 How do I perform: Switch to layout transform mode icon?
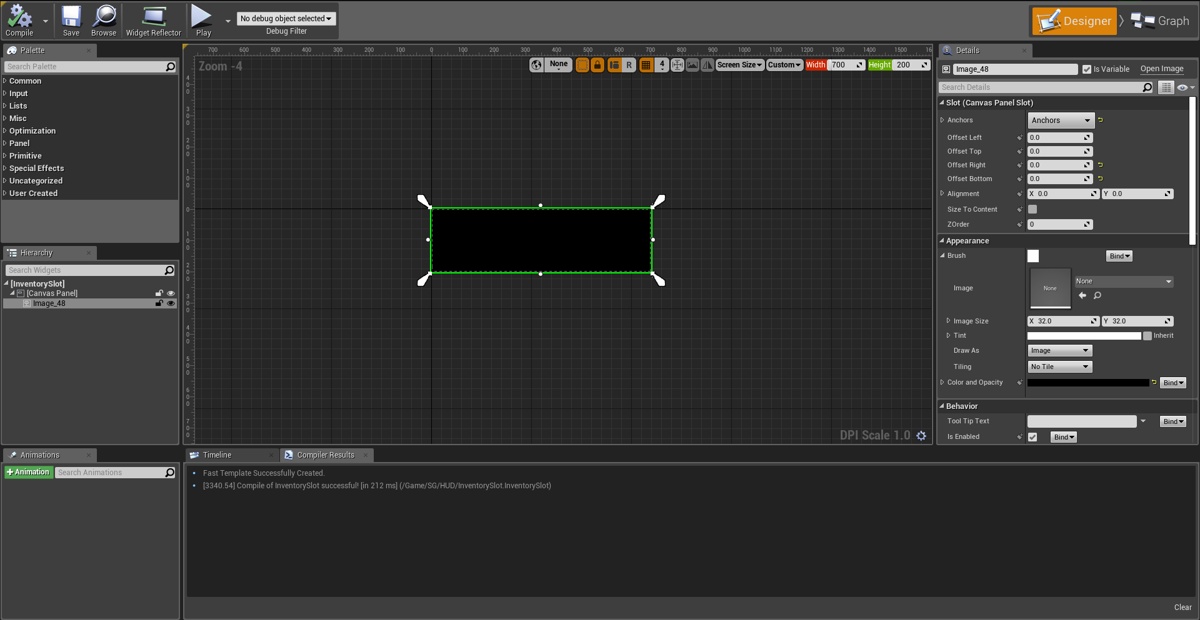click(613, 65)
